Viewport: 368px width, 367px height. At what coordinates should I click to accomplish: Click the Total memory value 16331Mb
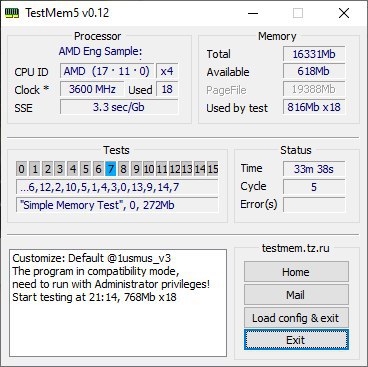314,54
